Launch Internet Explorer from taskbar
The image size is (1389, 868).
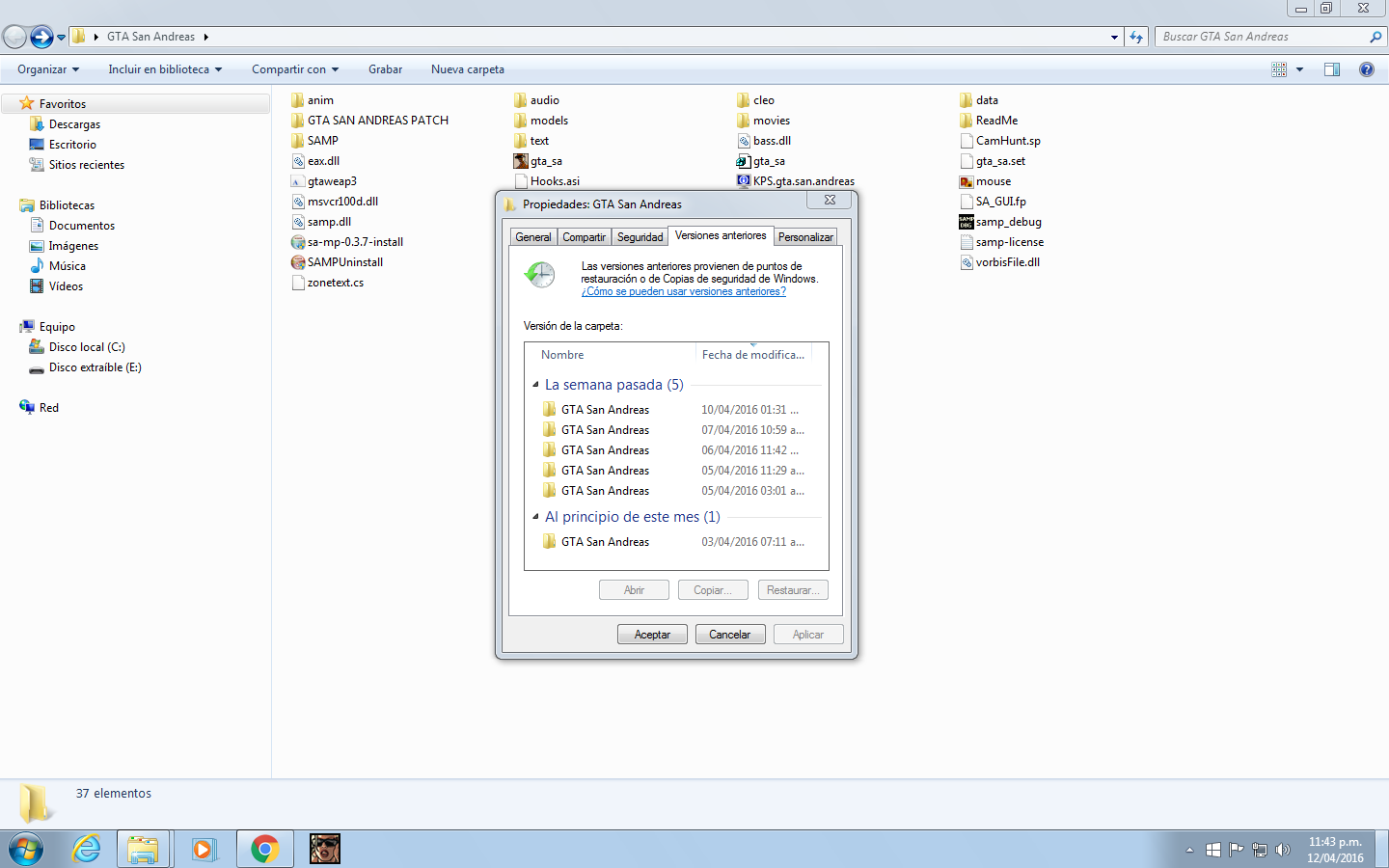(x=87, y=849)
